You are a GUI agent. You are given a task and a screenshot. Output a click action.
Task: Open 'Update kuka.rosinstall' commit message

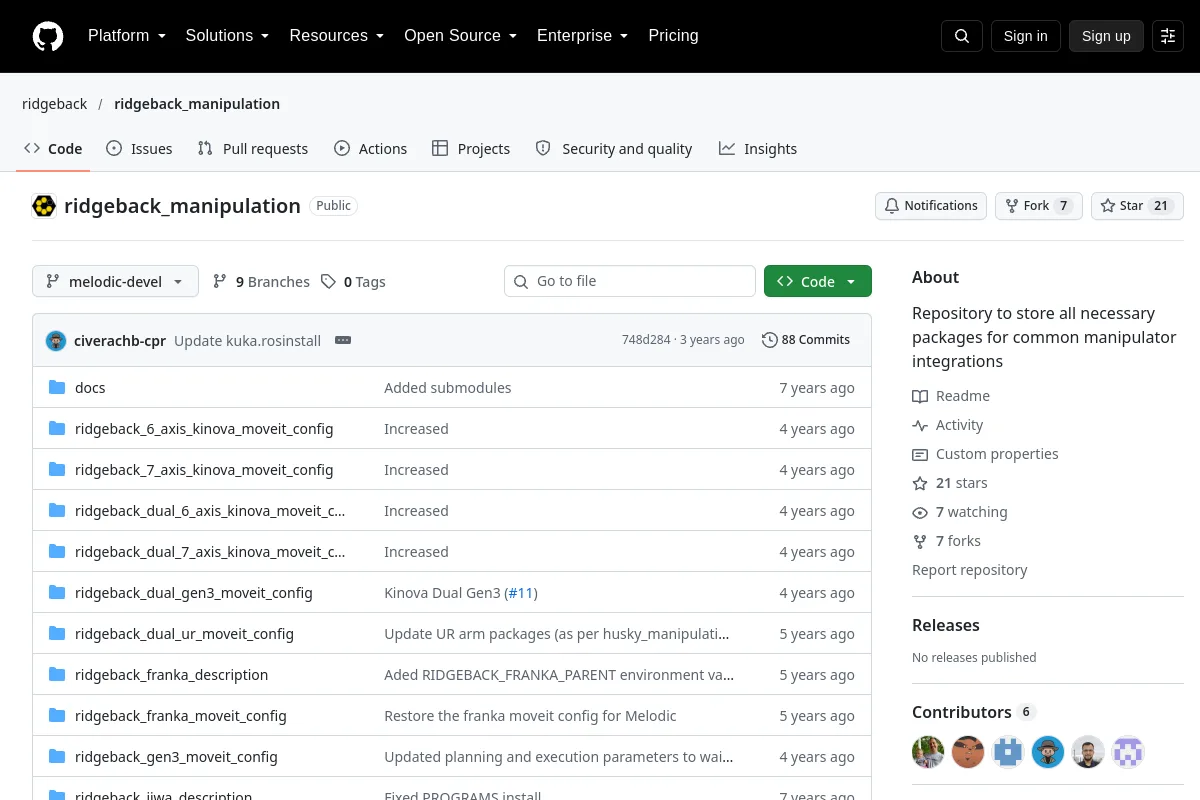[247, 340]
